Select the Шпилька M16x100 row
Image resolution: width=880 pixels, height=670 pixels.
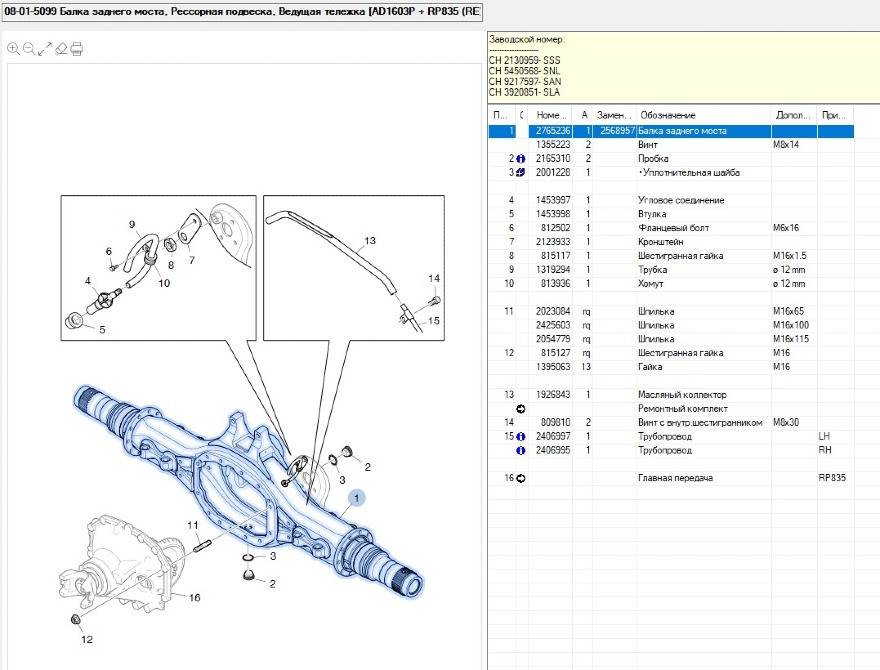656,325
